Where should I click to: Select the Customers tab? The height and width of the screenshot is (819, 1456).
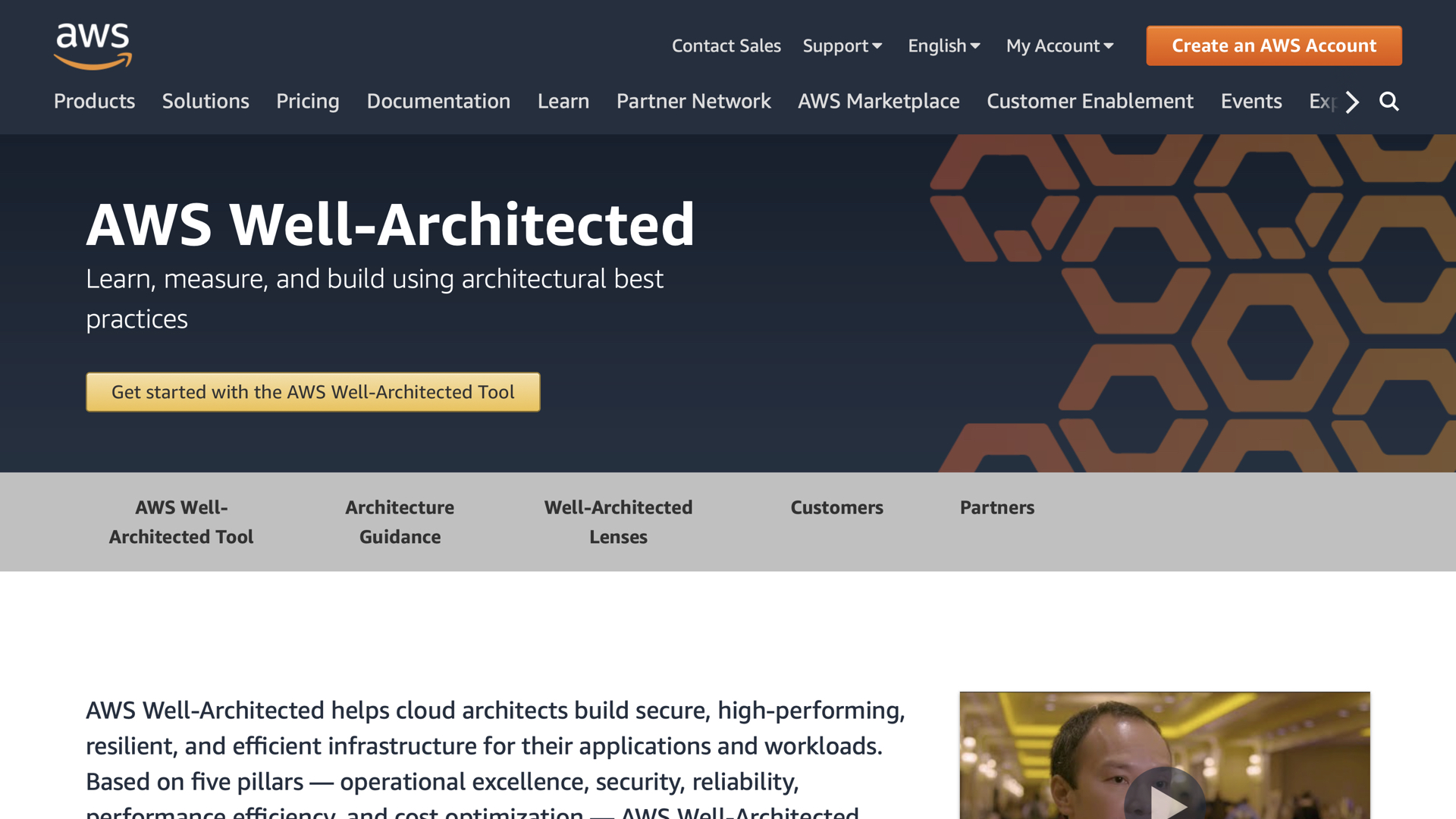836,507
